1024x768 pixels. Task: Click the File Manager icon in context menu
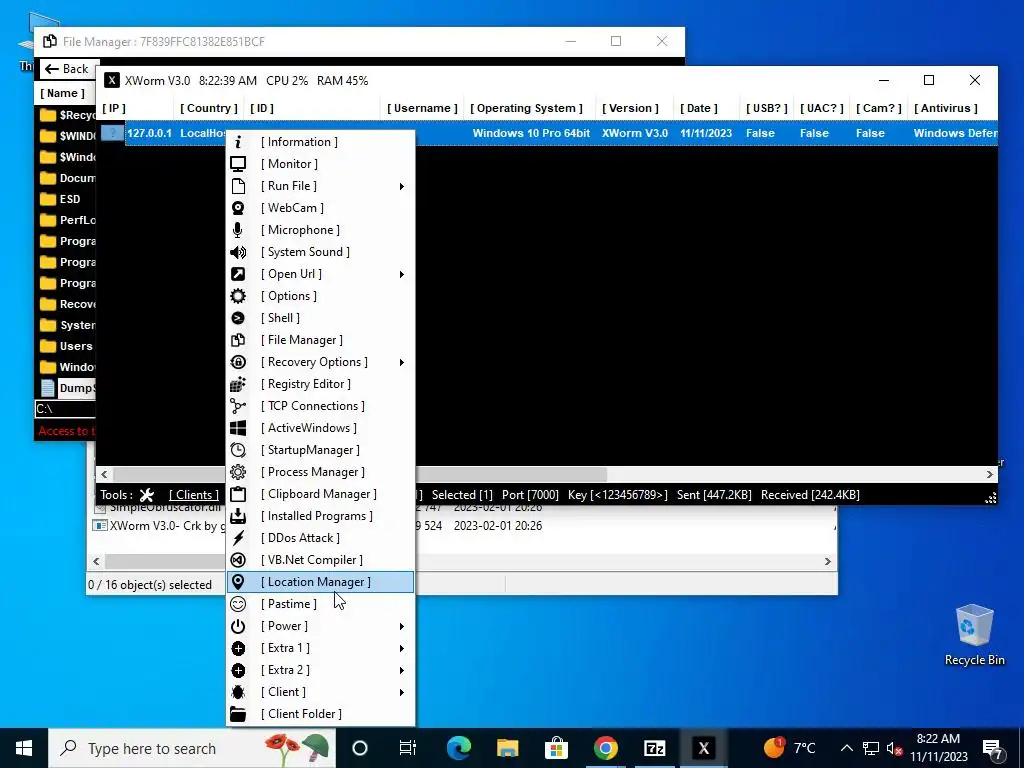[238, 340]
